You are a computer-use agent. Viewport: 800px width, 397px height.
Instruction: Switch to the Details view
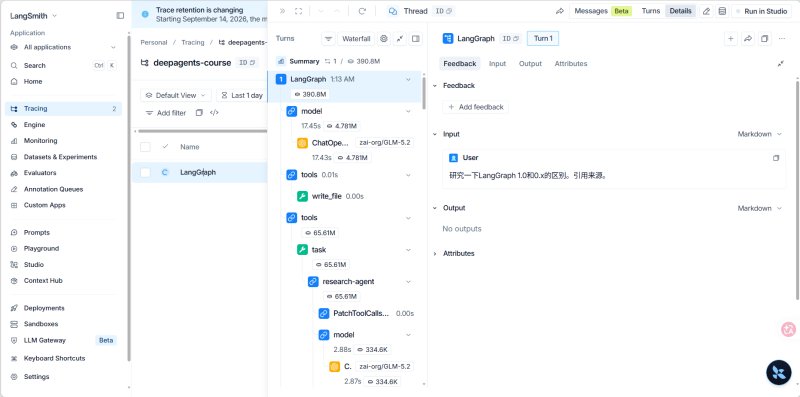680,11
